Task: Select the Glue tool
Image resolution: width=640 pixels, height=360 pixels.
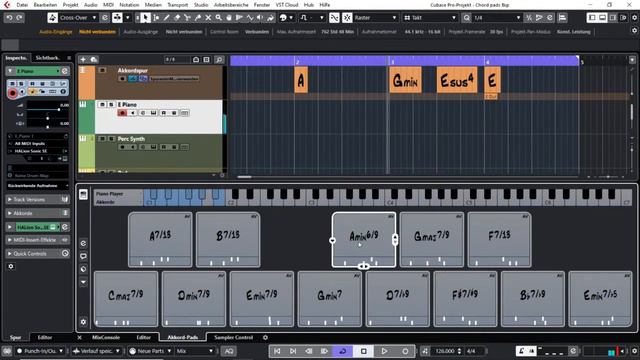Action: point(198,18)
